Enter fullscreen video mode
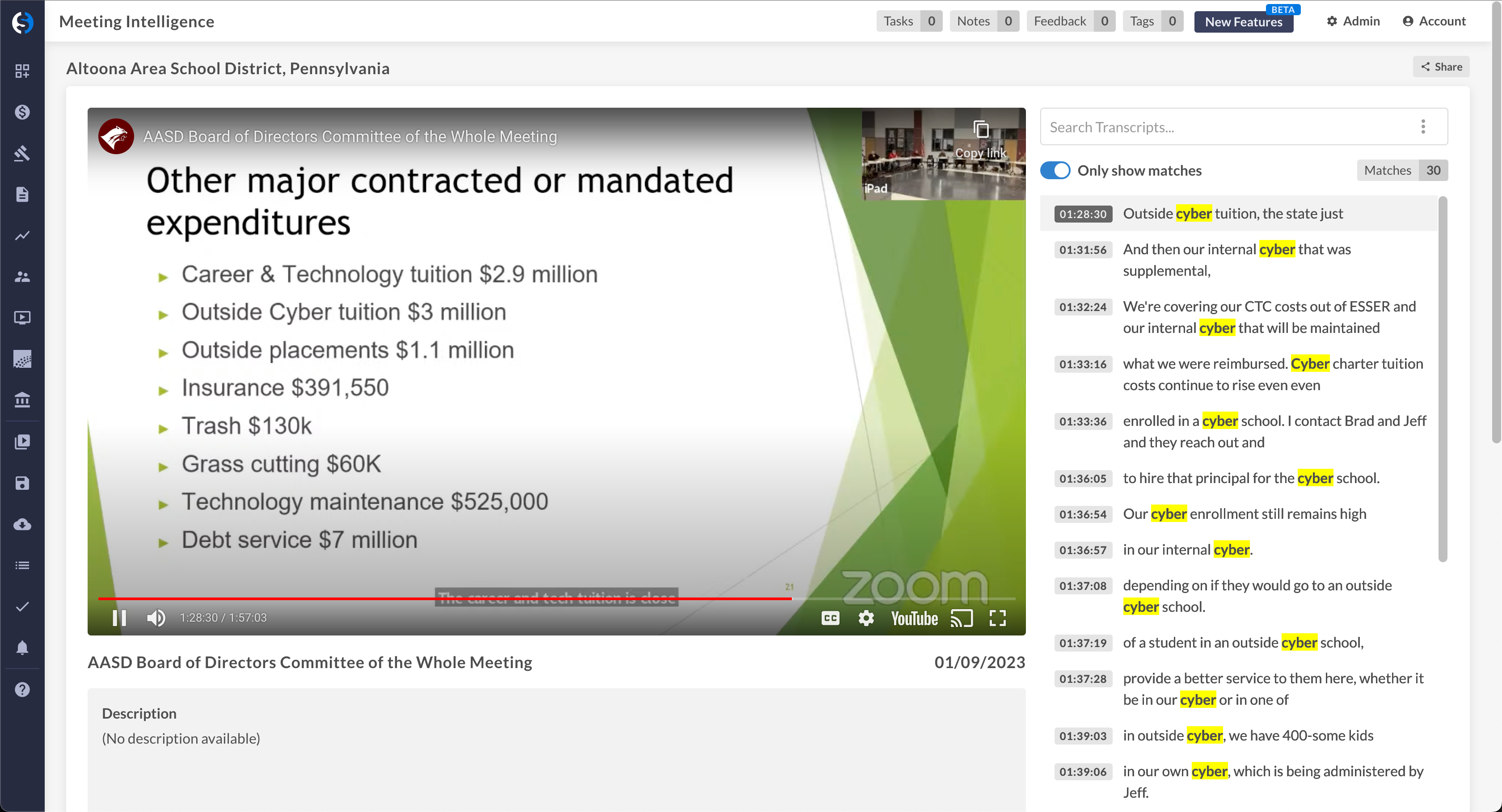 (998, 618)
